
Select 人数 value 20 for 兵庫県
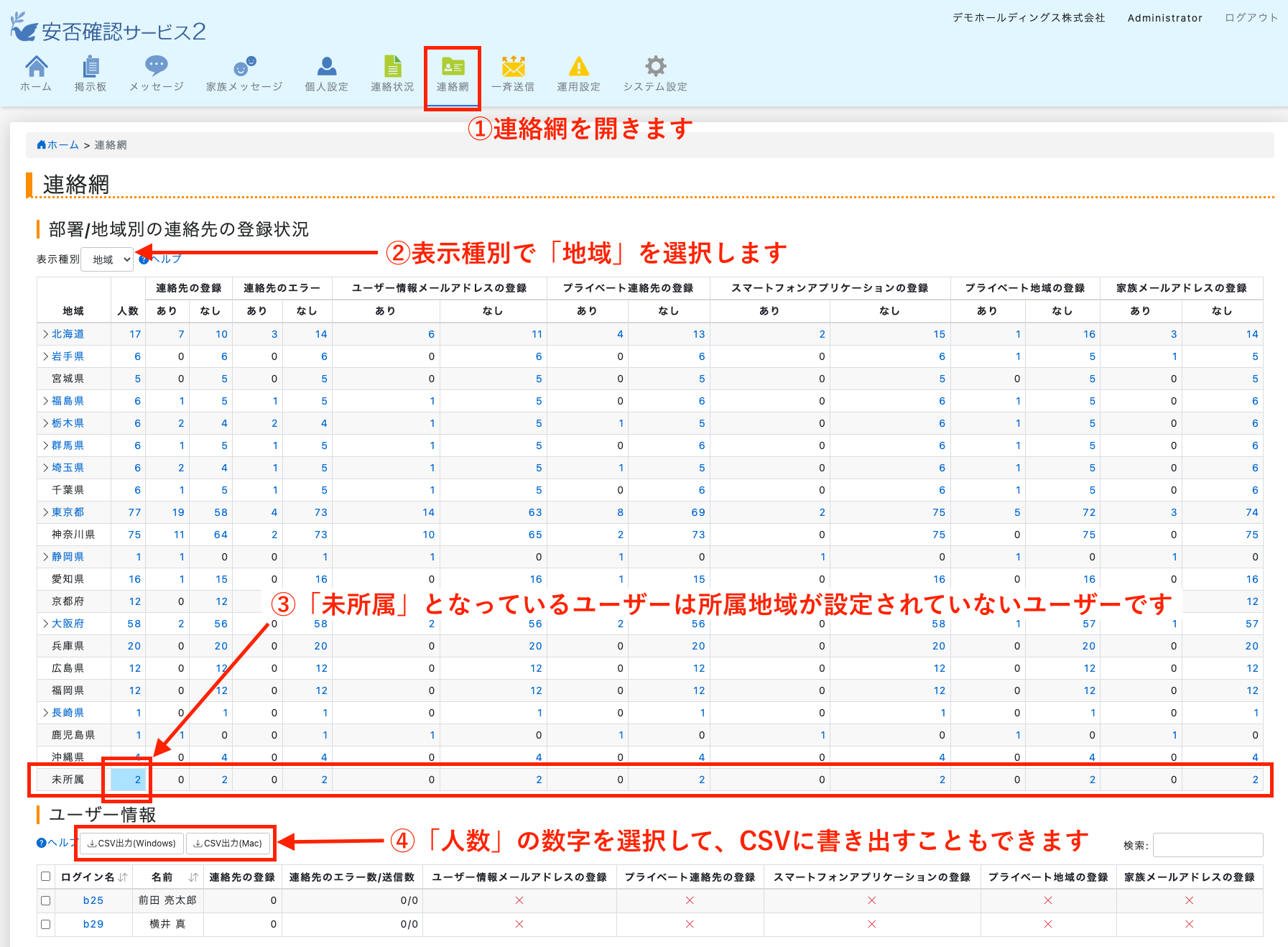point(135,646)
